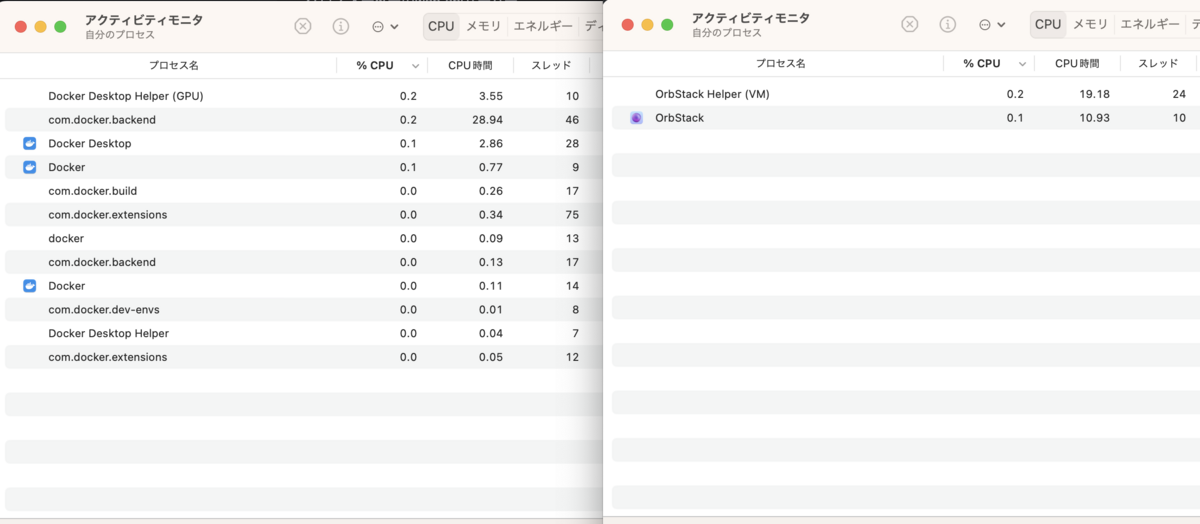Click the Docker icon with 0.77 CPU time
This screenshot has width=1200, height=524.
(x=30, y=167)
